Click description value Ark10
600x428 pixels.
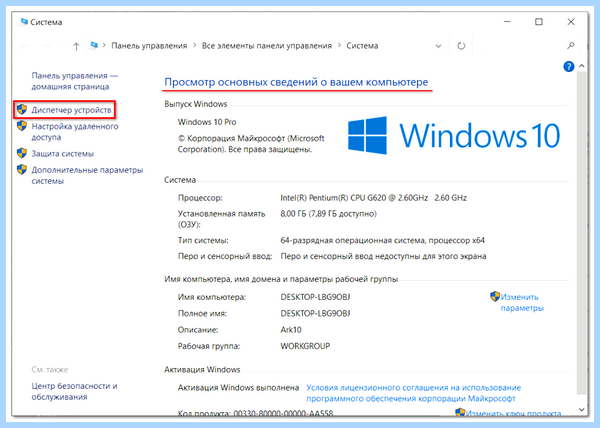point(291,330)
